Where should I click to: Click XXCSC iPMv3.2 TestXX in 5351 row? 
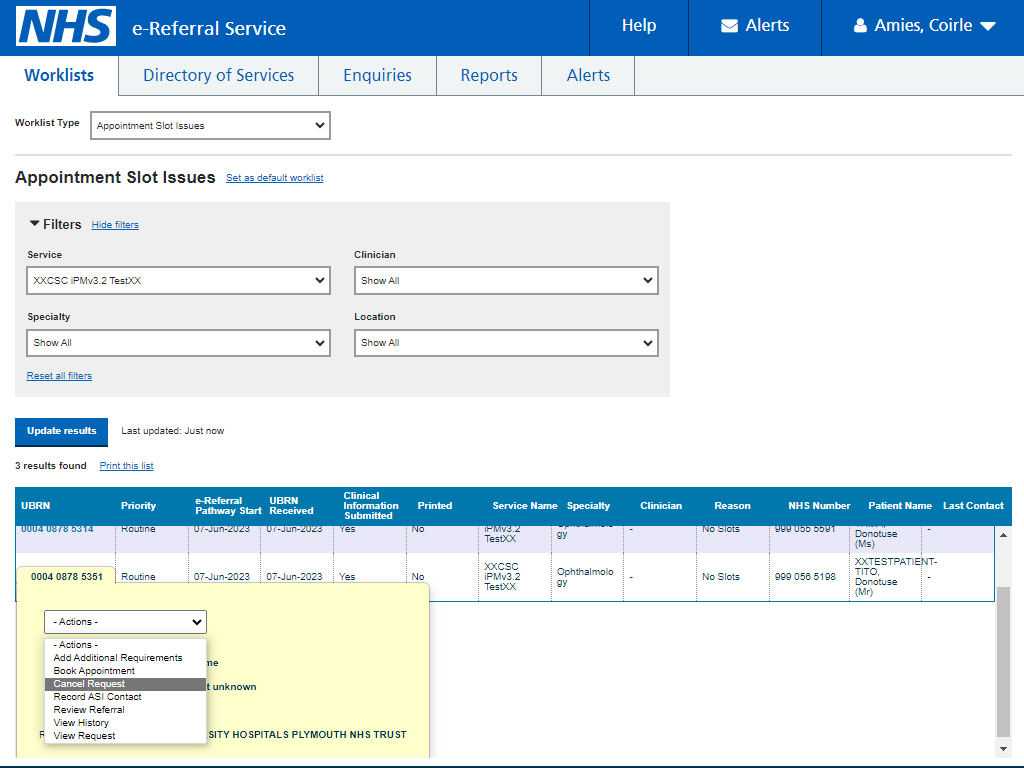tap(502, 577)
